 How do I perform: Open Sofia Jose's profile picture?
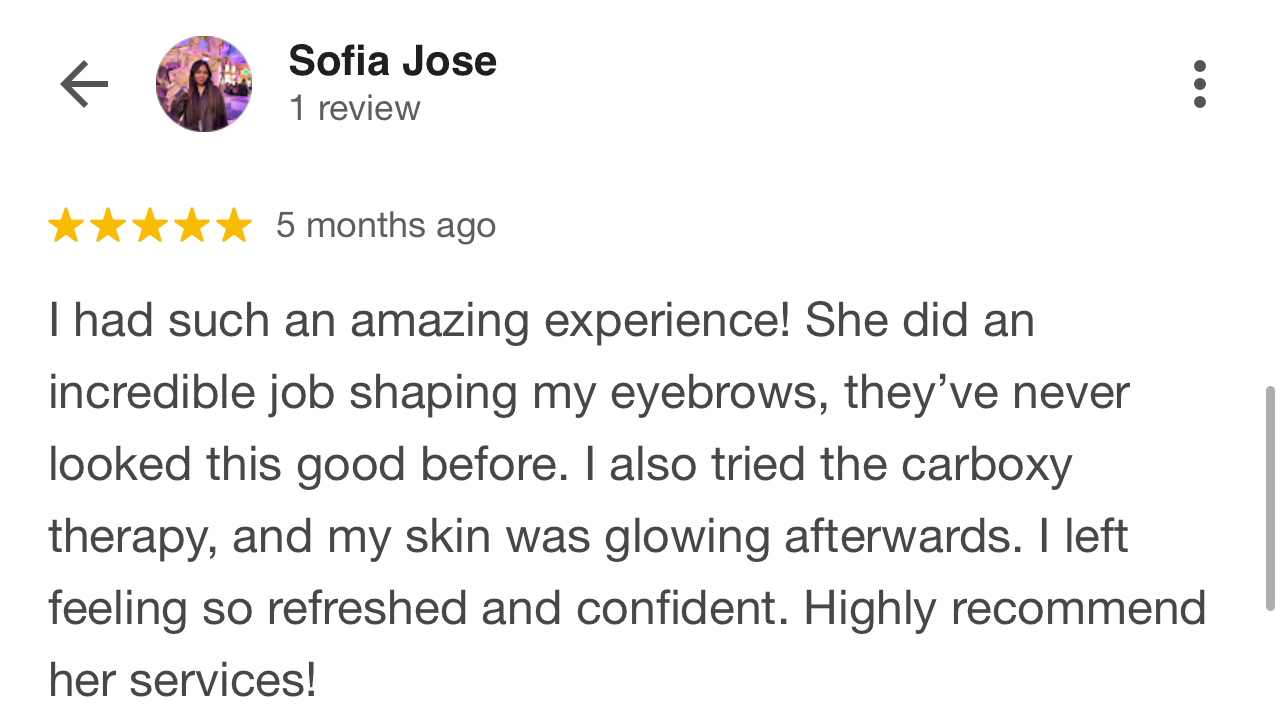click(204, 83)
